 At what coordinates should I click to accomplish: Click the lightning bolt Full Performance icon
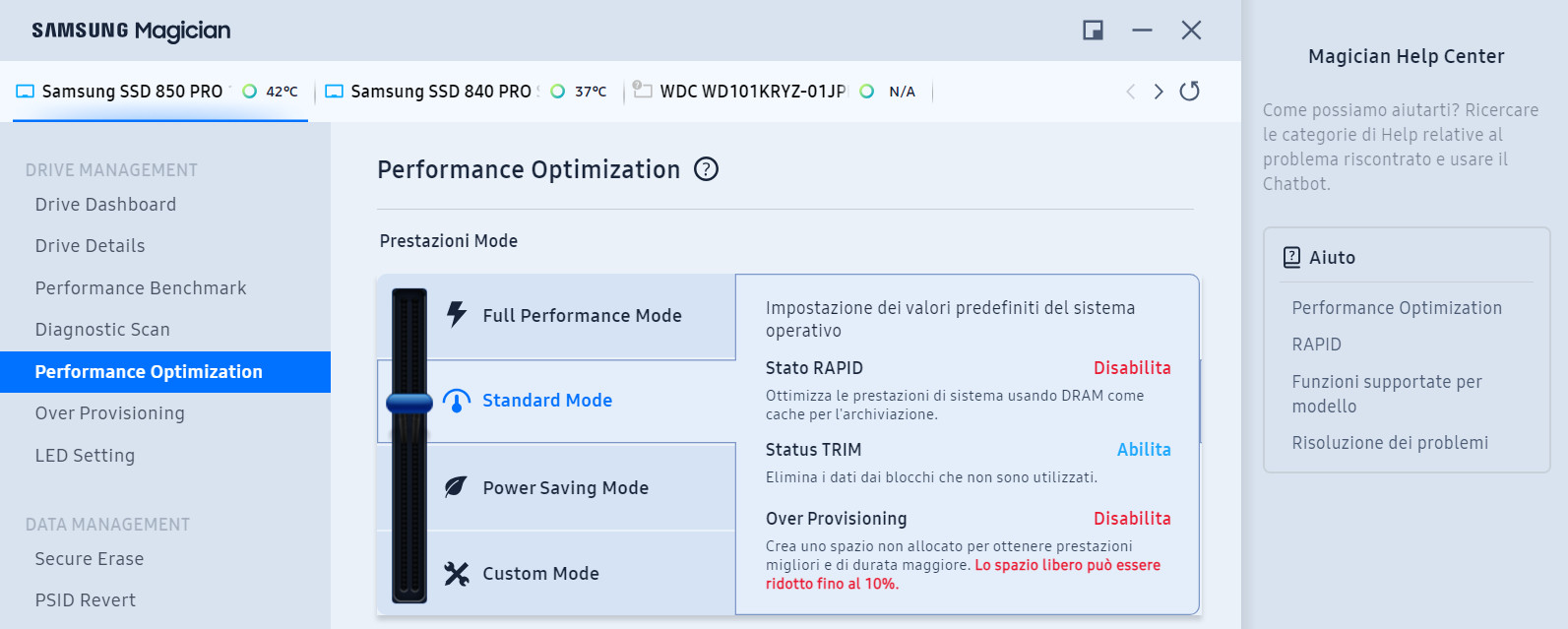pyautogui.click(x=456, y=315)
